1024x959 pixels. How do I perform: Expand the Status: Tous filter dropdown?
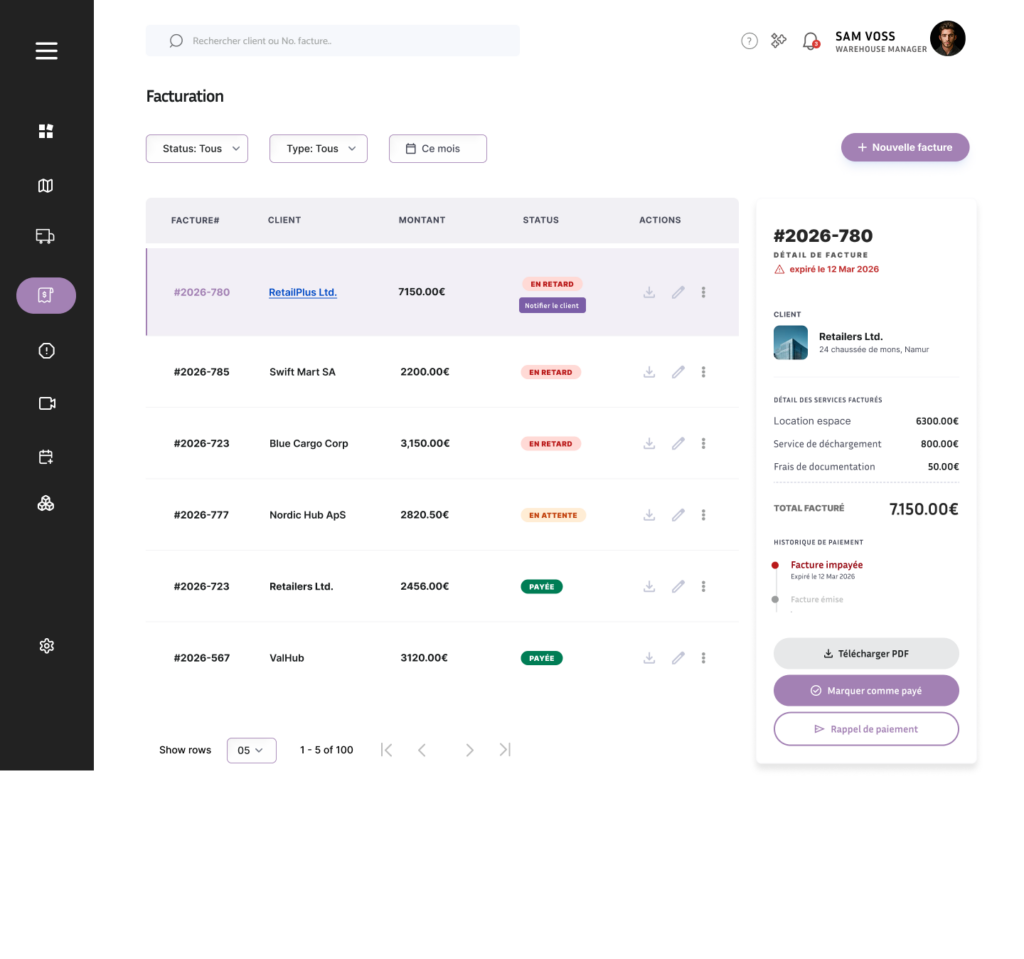(197, 148)
